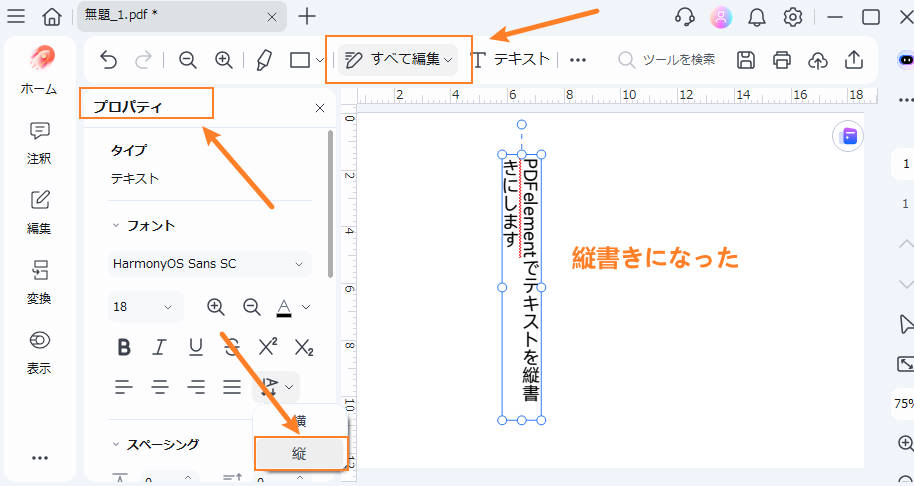Image resolution: width=914 pixels, height=486 pixels.
Task: Open the font color picker
Action: pos(284,307)
